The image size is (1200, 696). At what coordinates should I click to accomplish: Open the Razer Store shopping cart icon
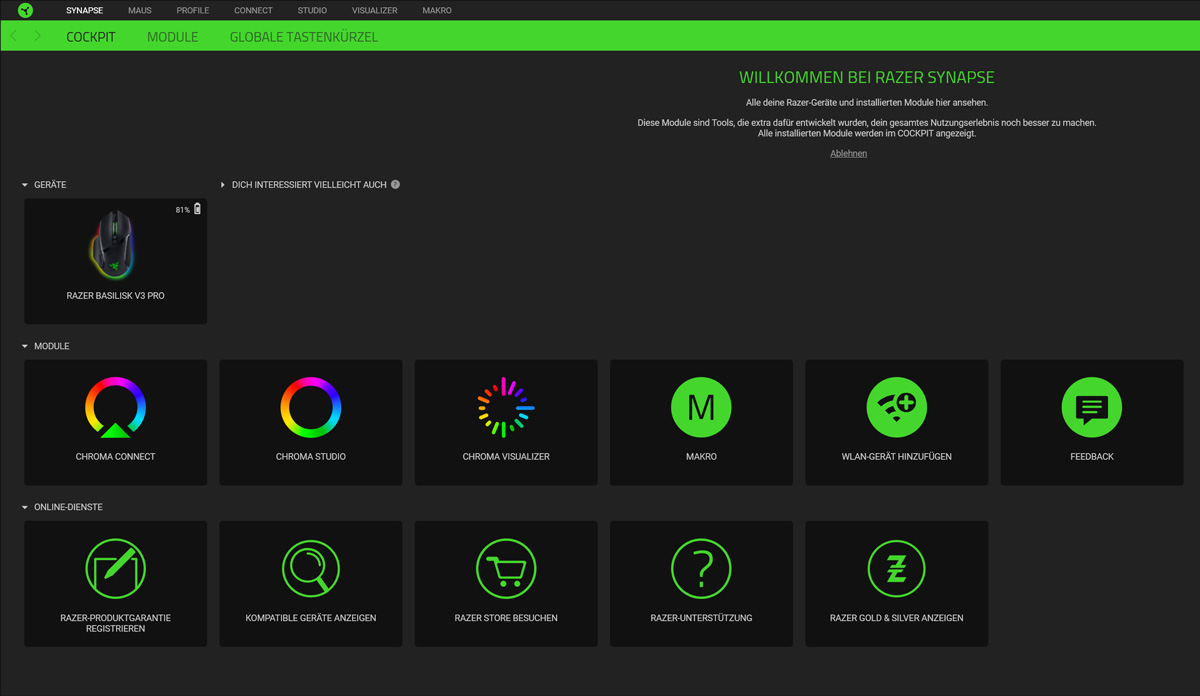(506, 568)
